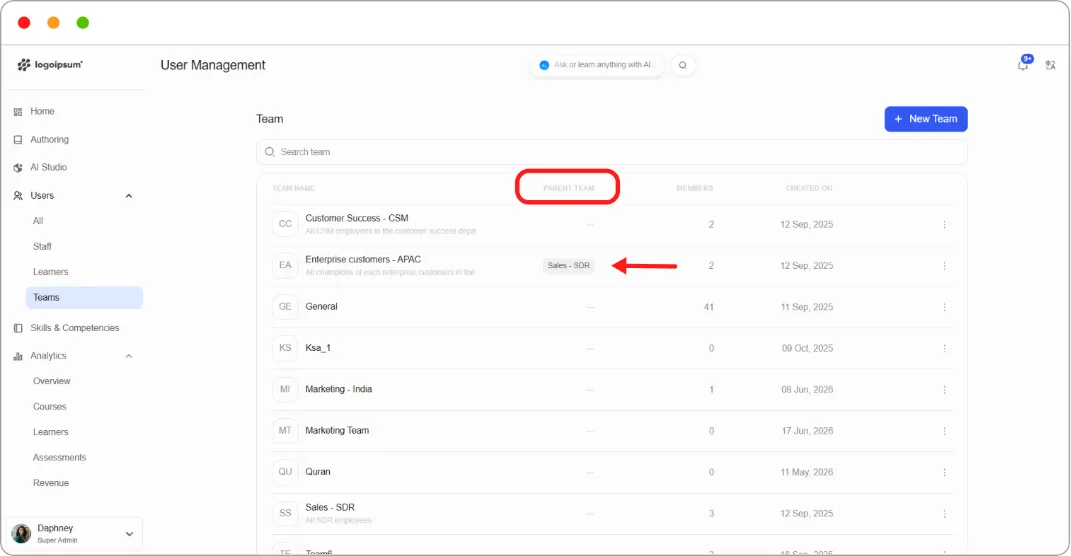This screenshot has width=1071, height=556.
Task: Open the Marketing Team row
Action: click(x=611, y=431)
